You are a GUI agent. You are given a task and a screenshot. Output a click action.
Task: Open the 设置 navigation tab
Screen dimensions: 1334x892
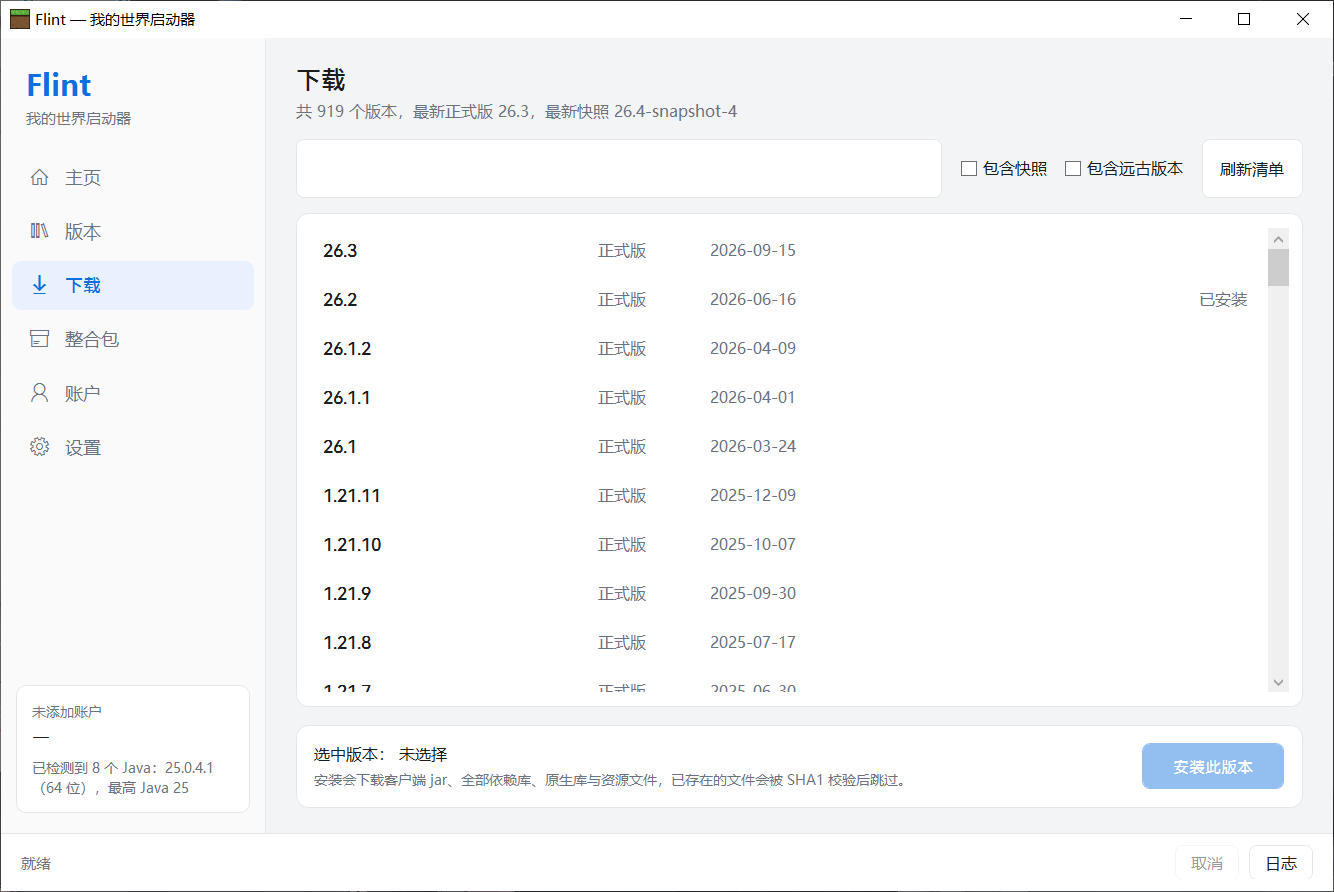coord(133,448)
